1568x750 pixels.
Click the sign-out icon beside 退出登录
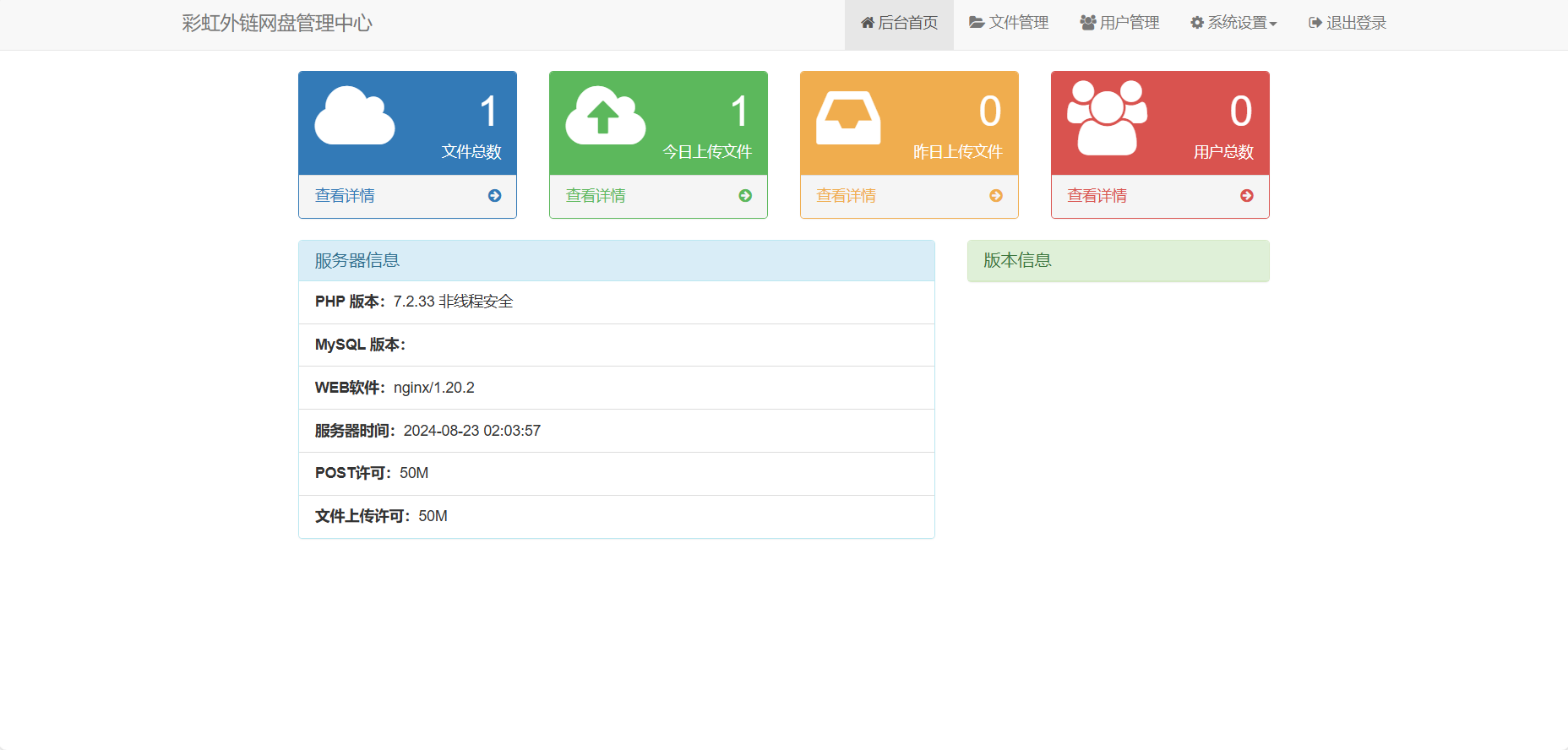point(1315,23)
